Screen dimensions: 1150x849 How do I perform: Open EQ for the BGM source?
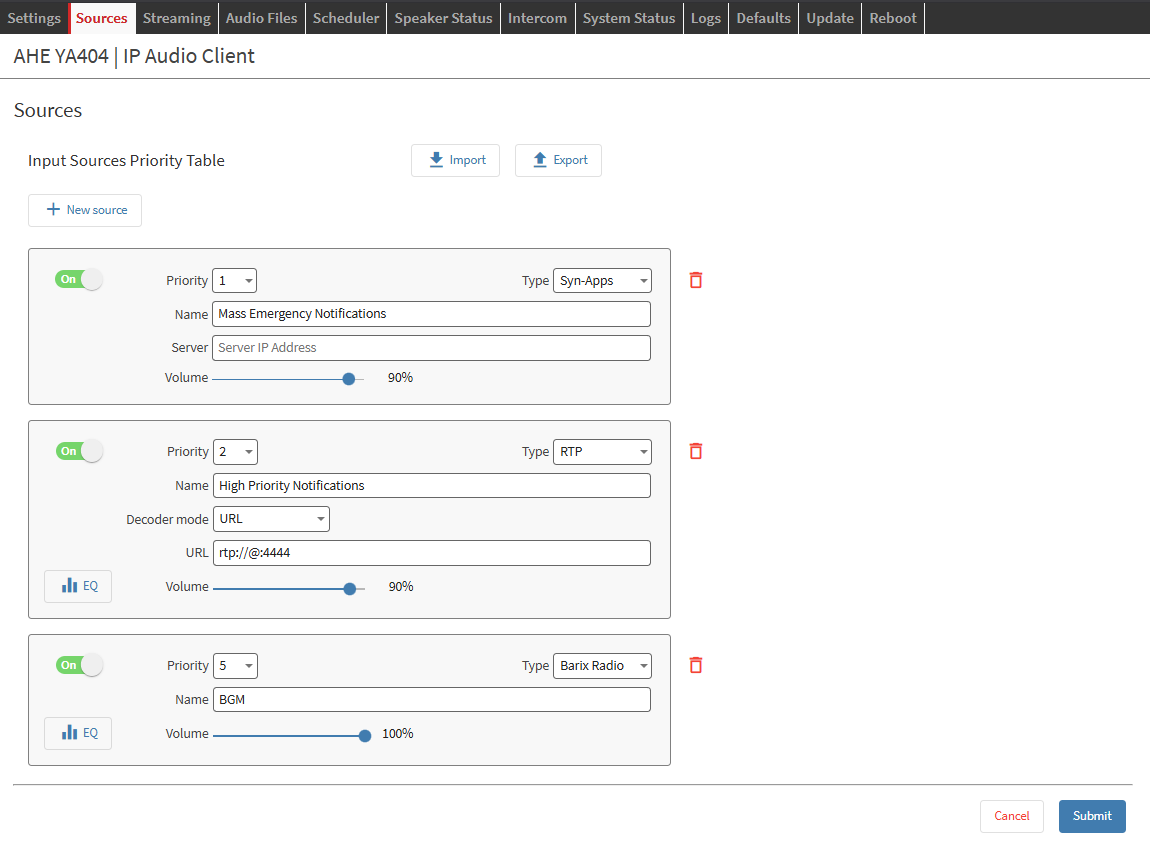coord(78,733)
